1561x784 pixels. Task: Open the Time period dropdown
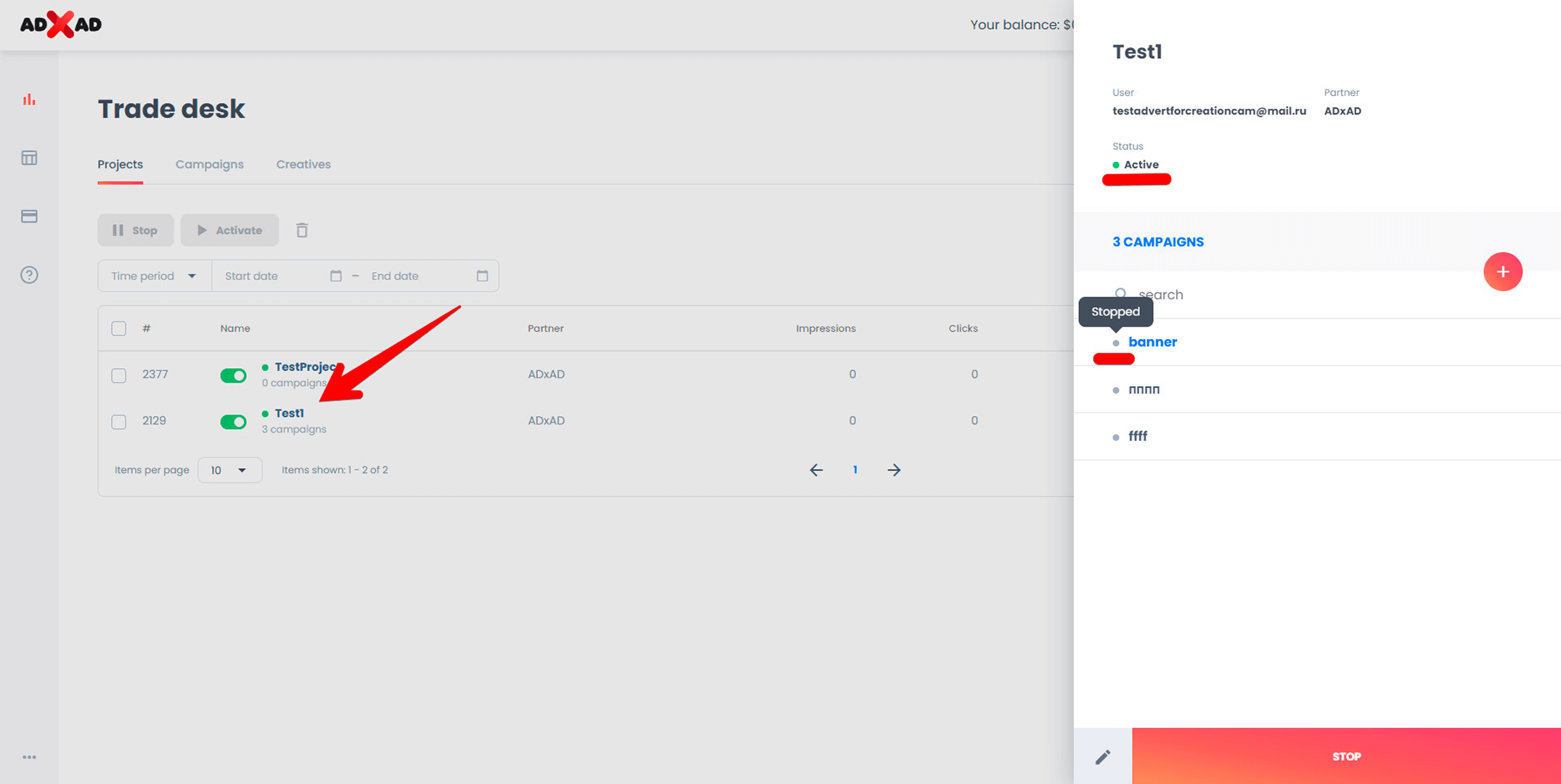pyautogui.click(x=154, y=276)
